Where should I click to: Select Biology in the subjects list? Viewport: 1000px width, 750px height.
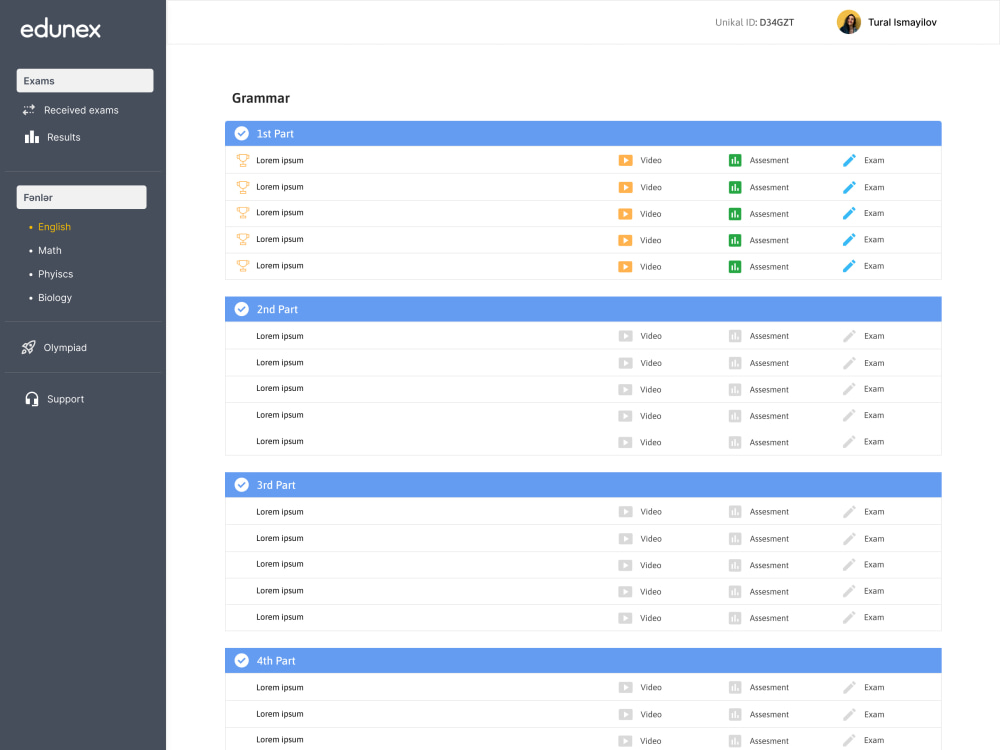point(55,298)
